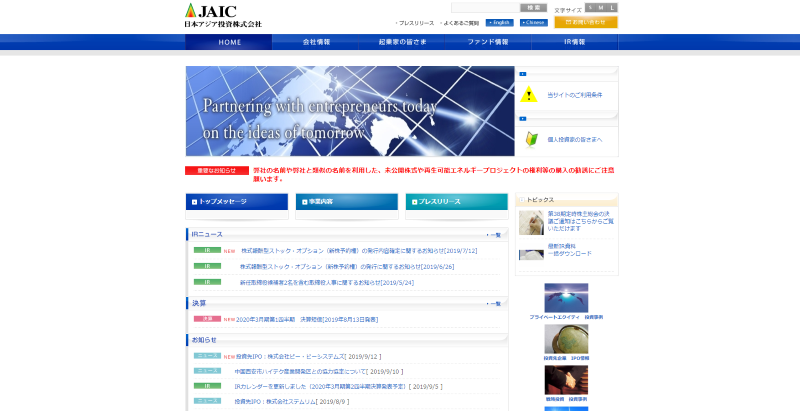Open the IR情報 navigation menu
Viewport: 800px width, 411px height.
pyautogui.click(x=575, y=42)
